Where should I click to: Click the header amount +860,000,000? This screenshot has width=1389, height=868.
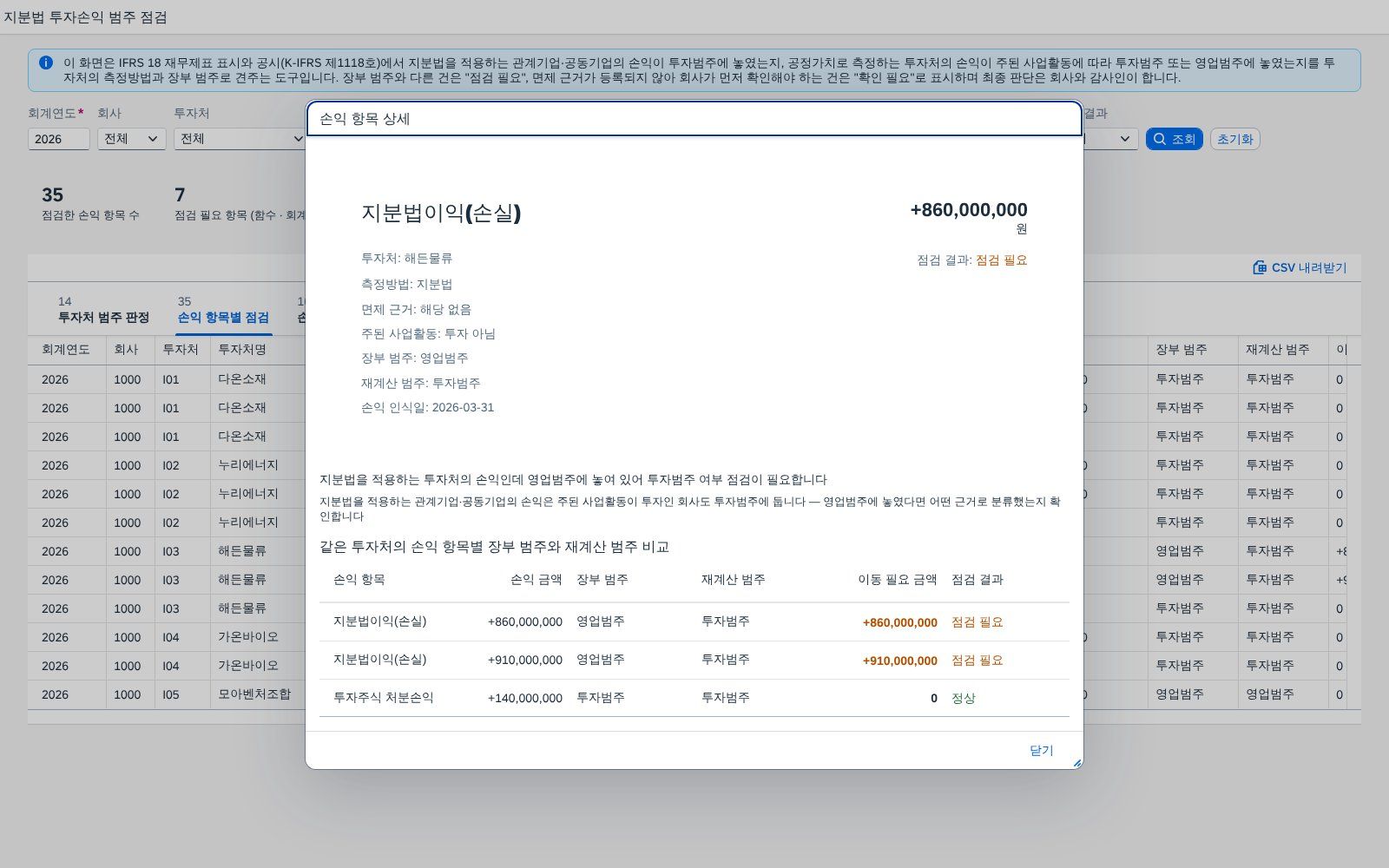pyautogui.click(x=969, y=210)
